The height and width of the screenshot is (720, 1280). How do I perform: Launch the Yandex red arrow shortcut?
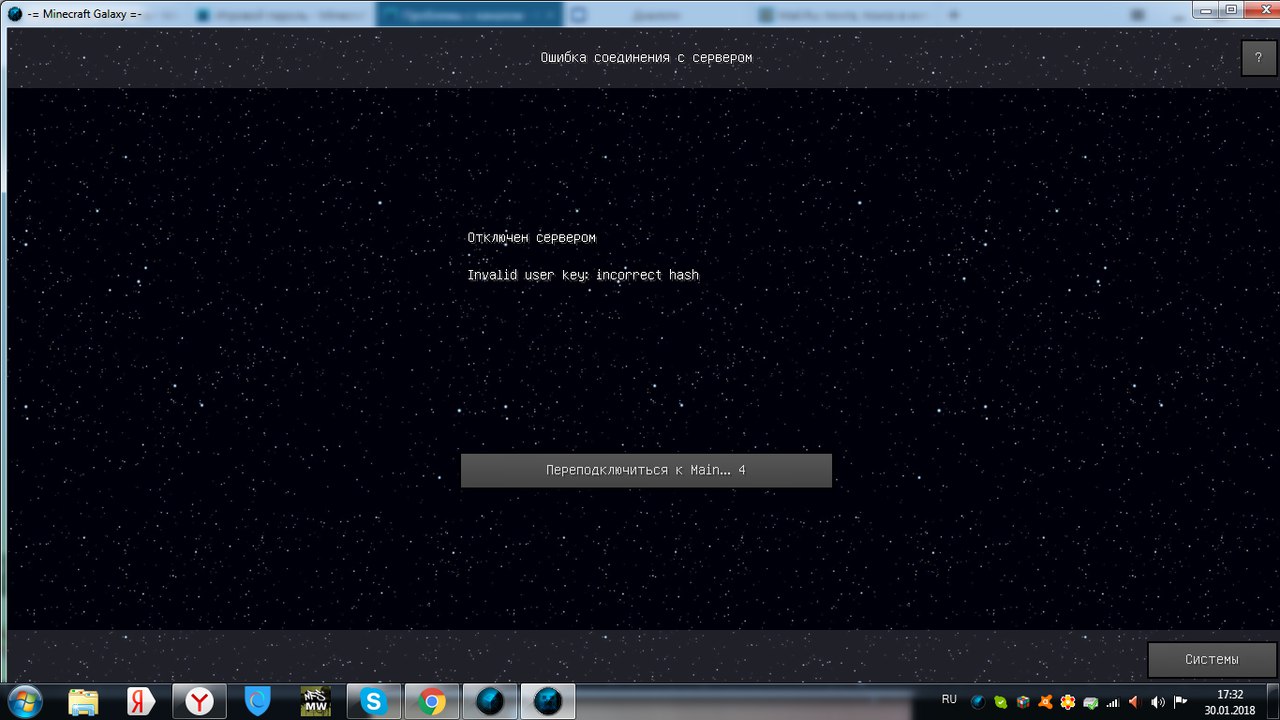click(141, 702)
